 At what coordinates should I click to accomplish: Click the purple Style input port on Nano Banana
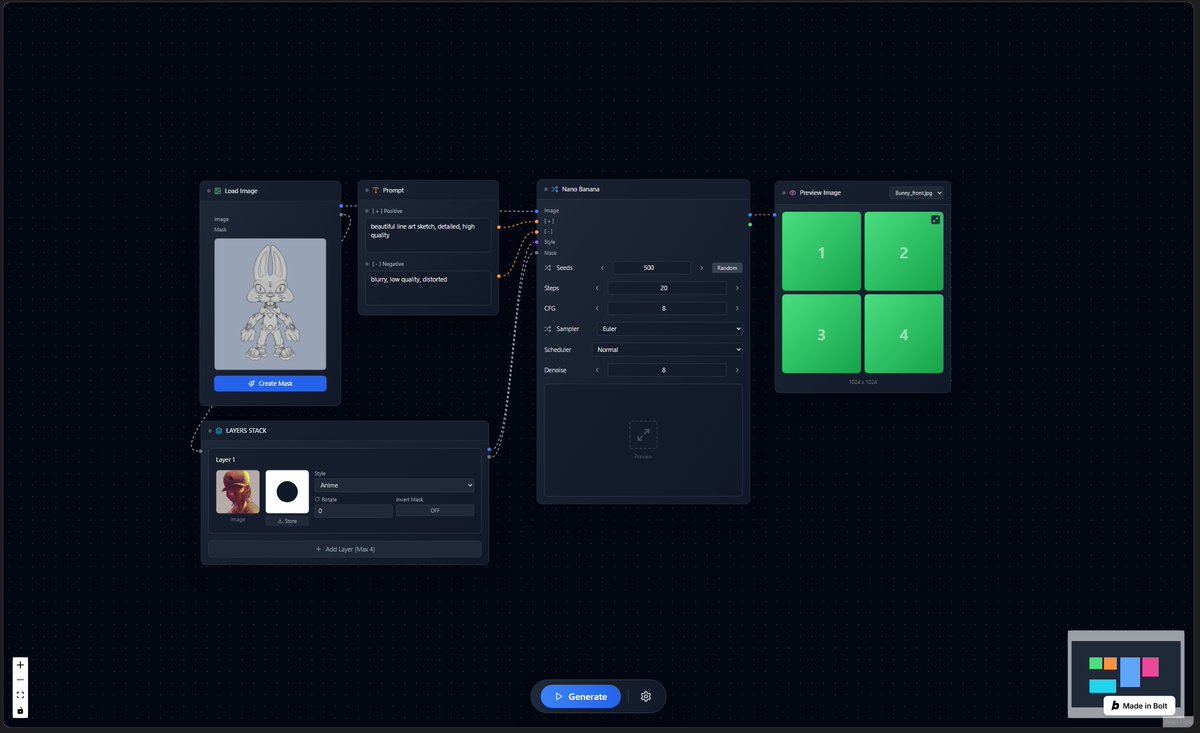[x=537, y=242]
